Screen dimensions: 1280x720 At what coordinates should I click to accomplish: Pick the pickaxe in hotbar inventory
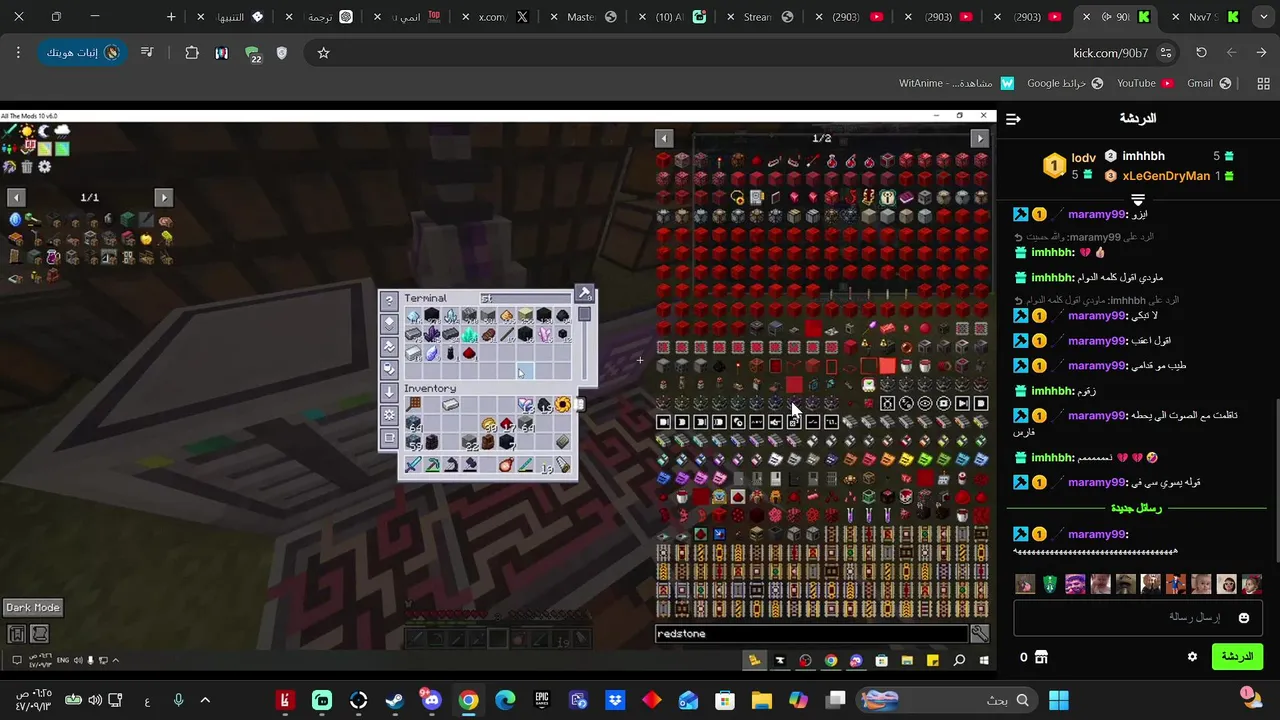tap(432, 465)
